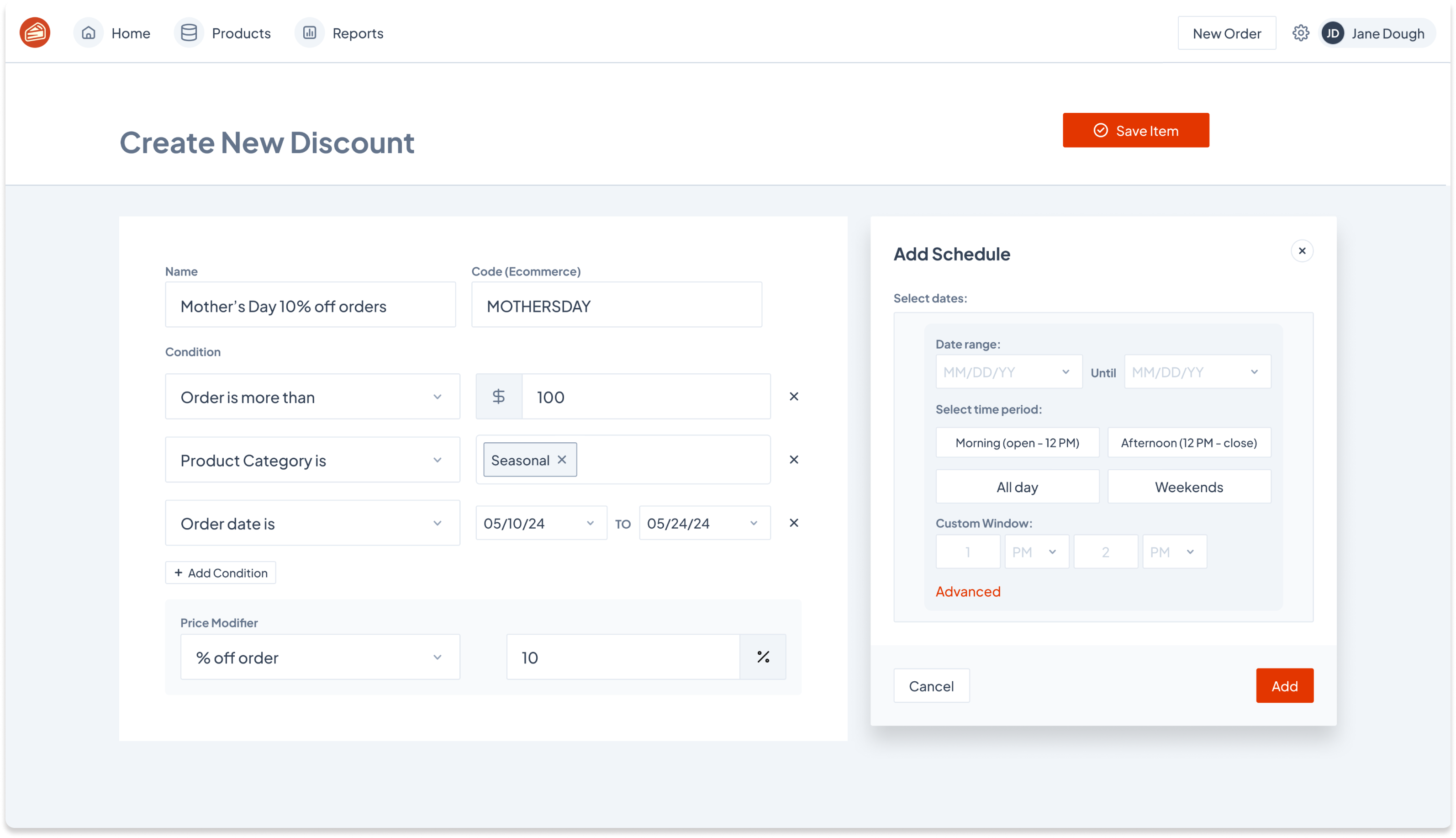Click the dollar sign currency icon
1456x838 pixels.
click(498, 396)
